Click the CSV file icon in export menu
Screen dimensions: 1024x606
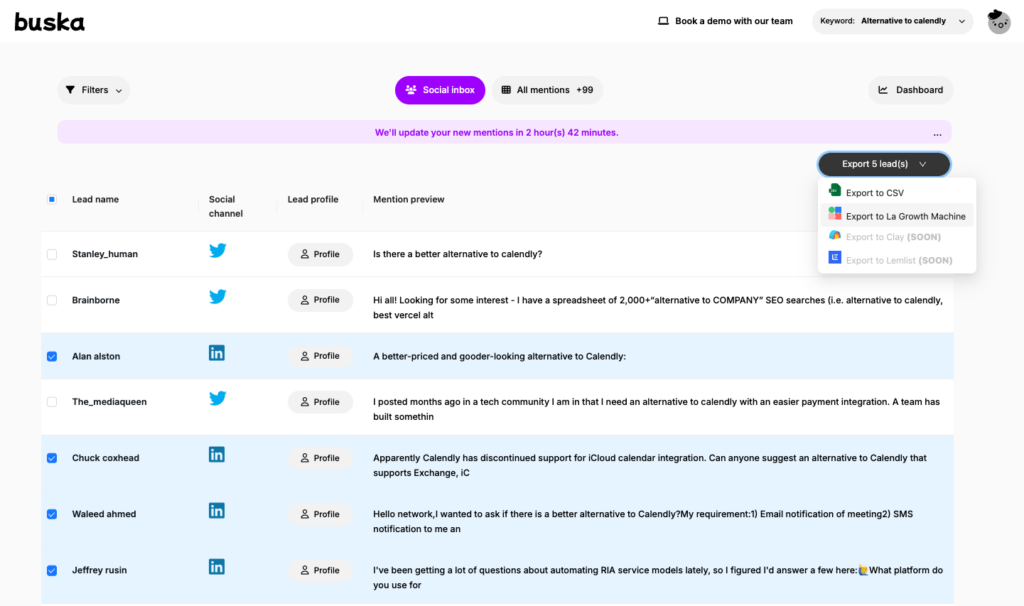(x=835, y=190)
